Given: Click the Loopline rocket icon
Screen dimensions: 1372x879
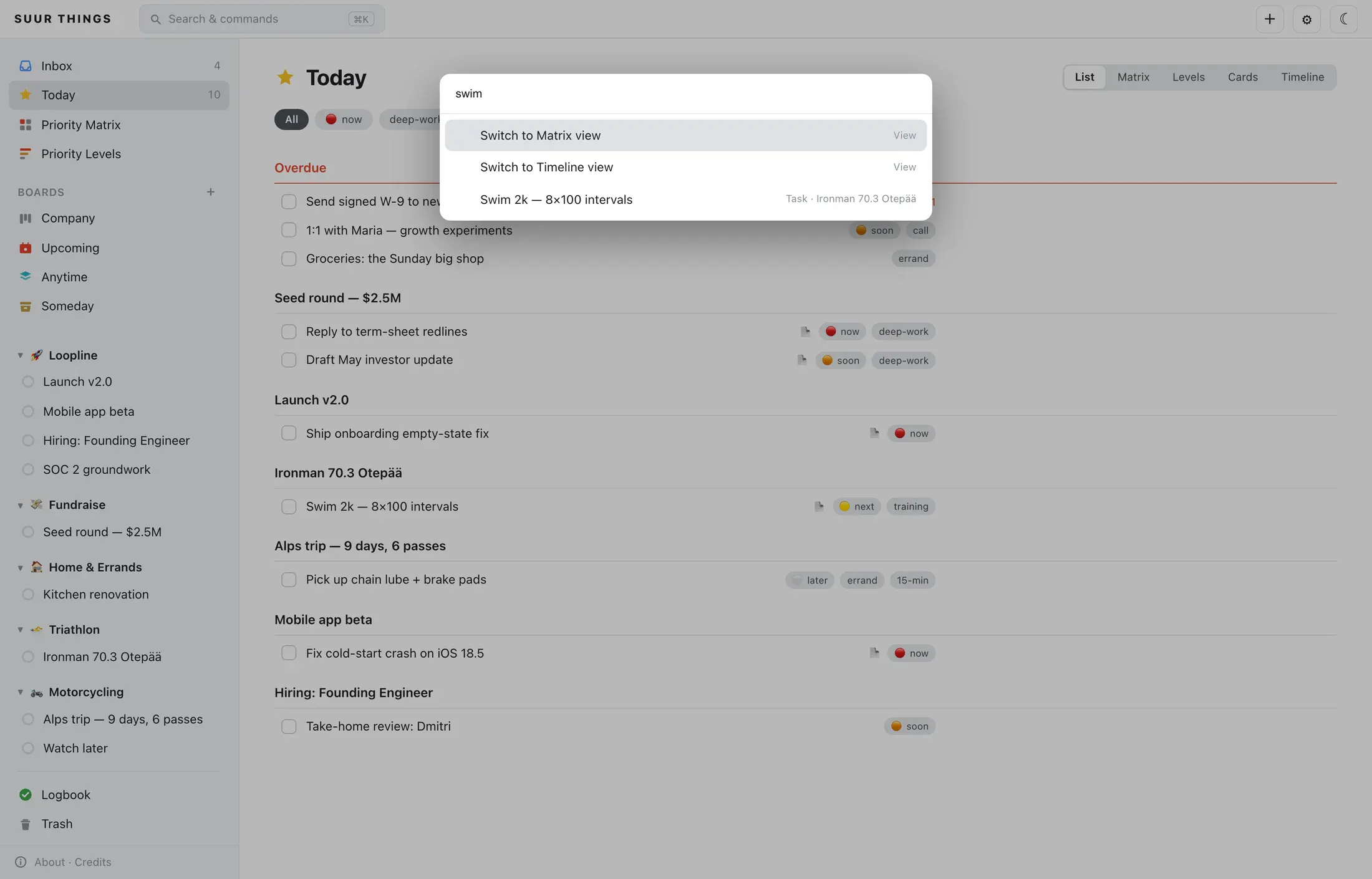Looking at the screenshot, I should 37,355.
